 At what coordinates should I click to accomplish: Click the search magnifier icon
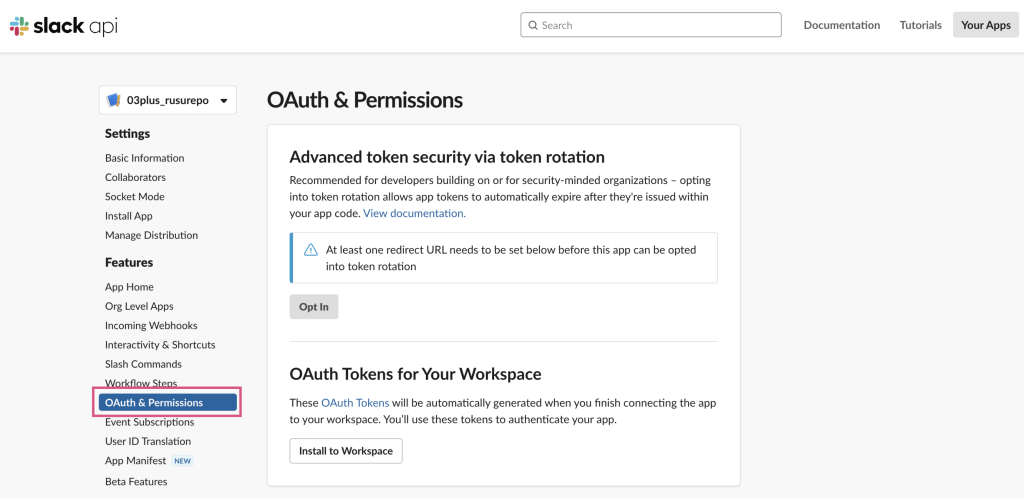[533, 25]
